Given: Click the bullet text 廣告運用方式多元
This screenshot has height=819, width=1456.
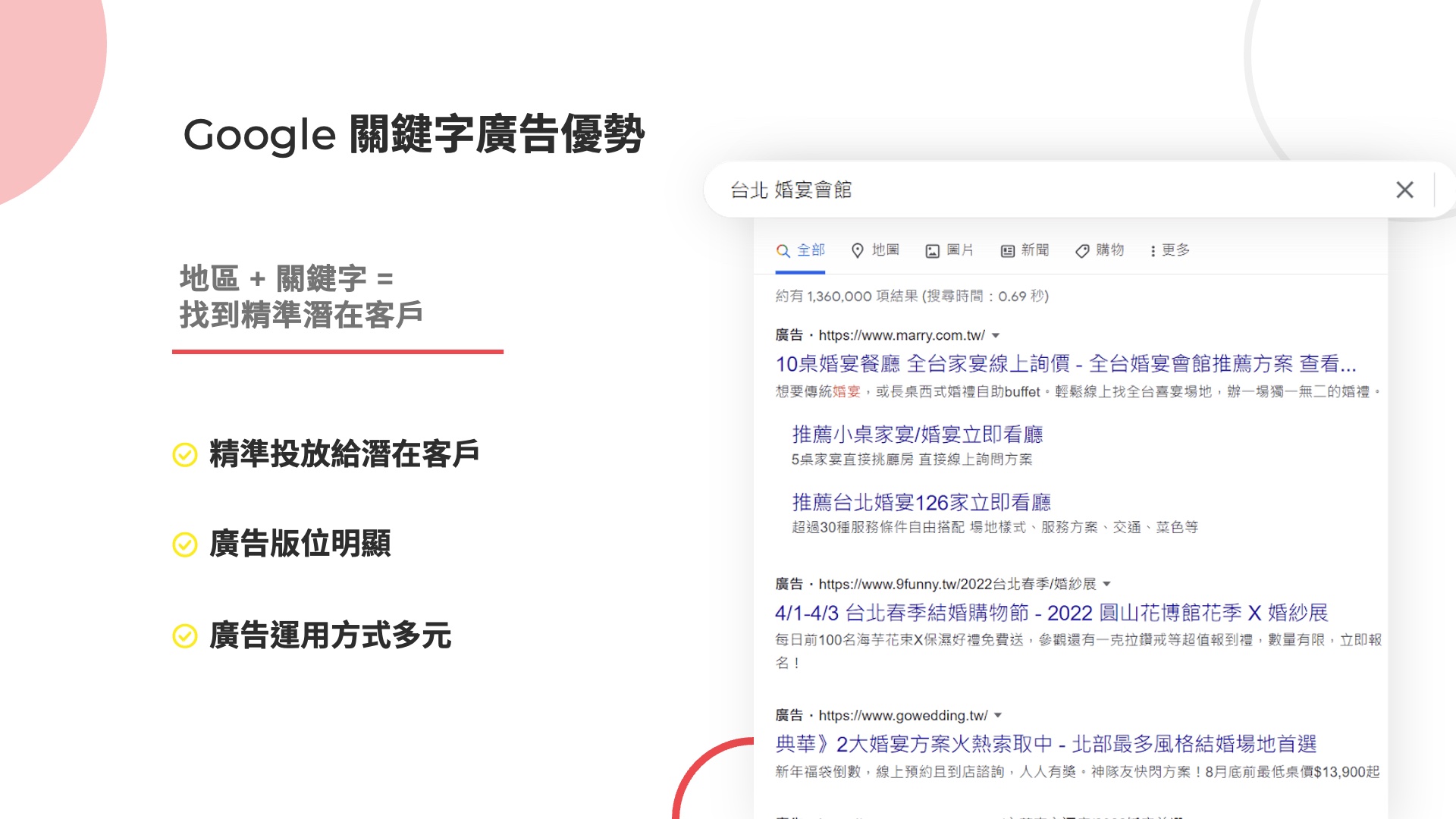Looking at the screenshot, I should (x=331, y=635).
